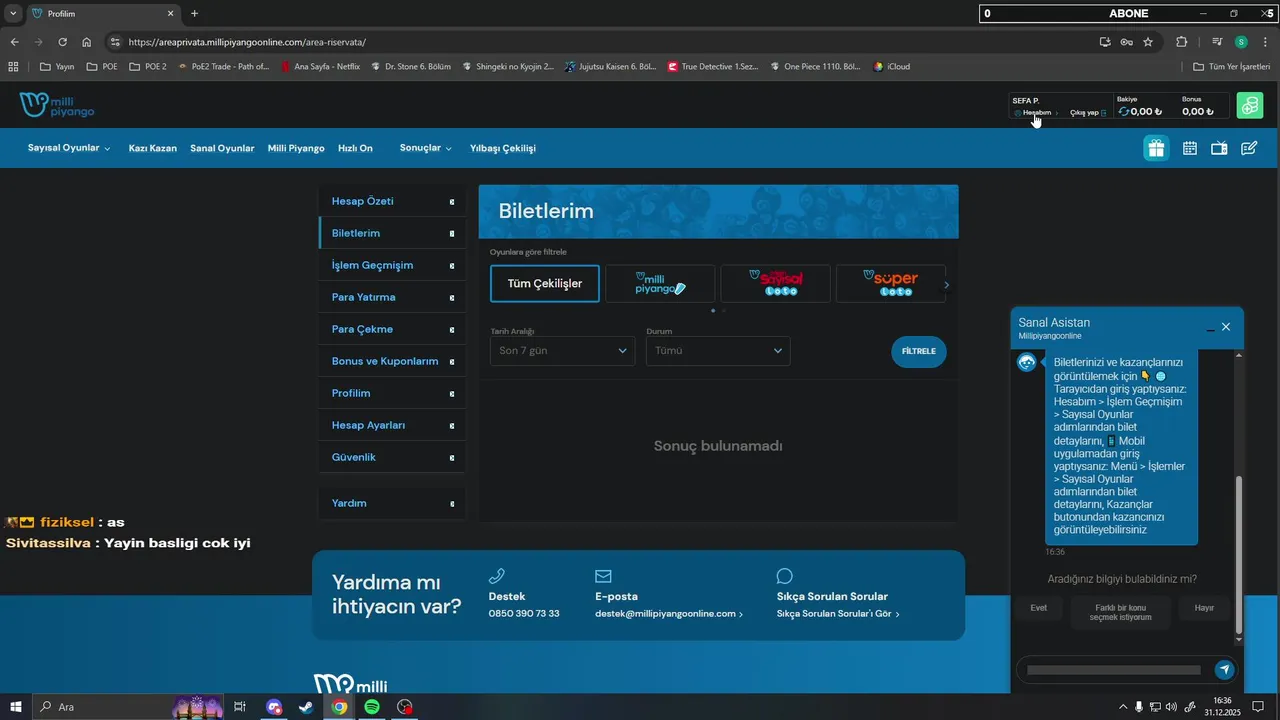Answer Hayır in chat assistant

click(x=1204, y=608)
